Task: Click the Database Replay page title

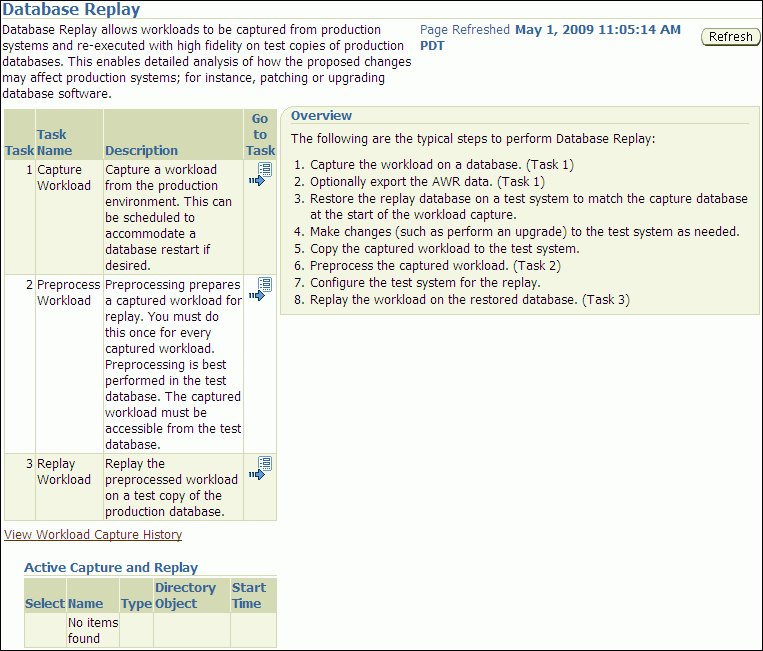Action: tap(71, 10)
